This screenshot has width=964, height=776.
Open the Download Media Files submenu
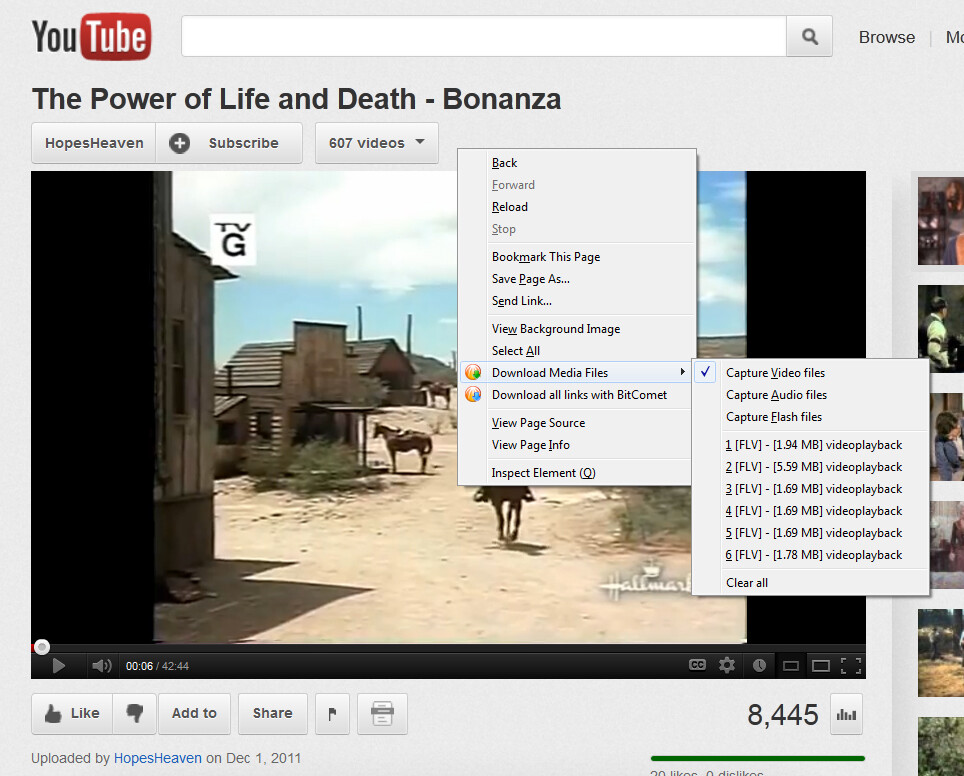(x=550, y=373)
